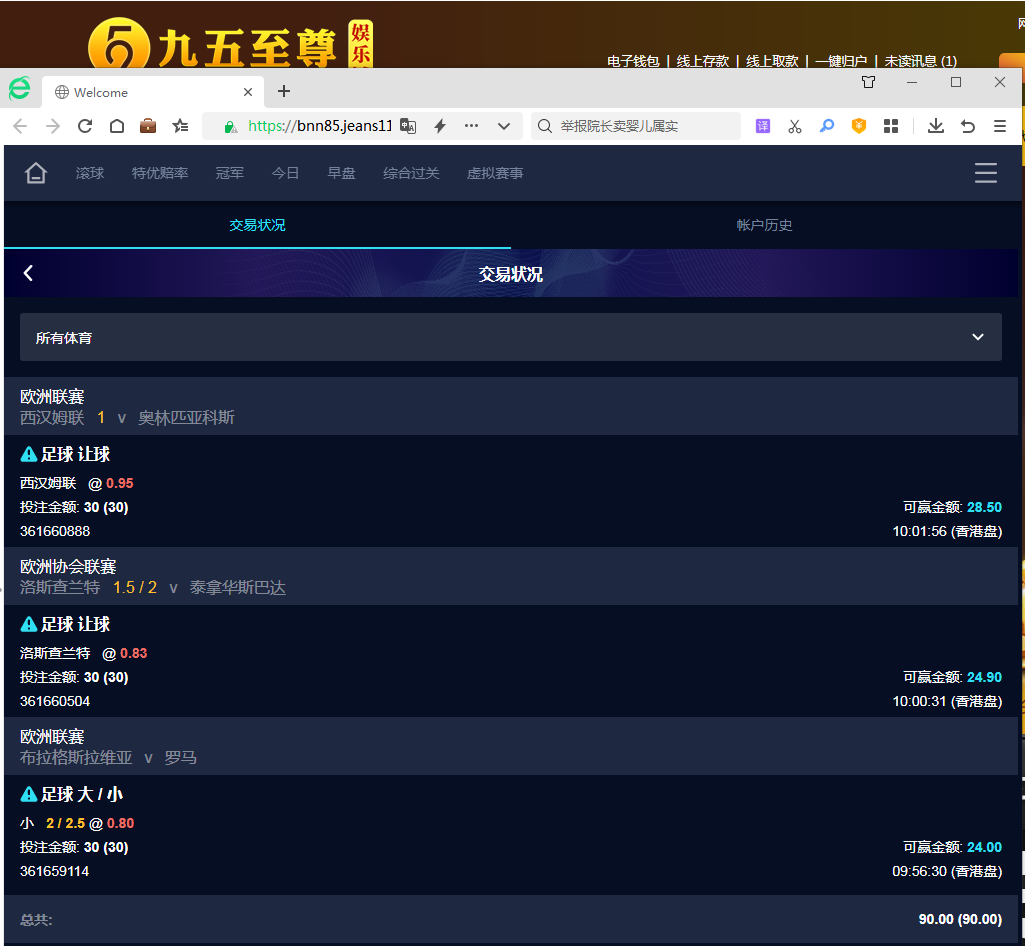
Task: Click the browser forward arrow
Action: [53, 126]
